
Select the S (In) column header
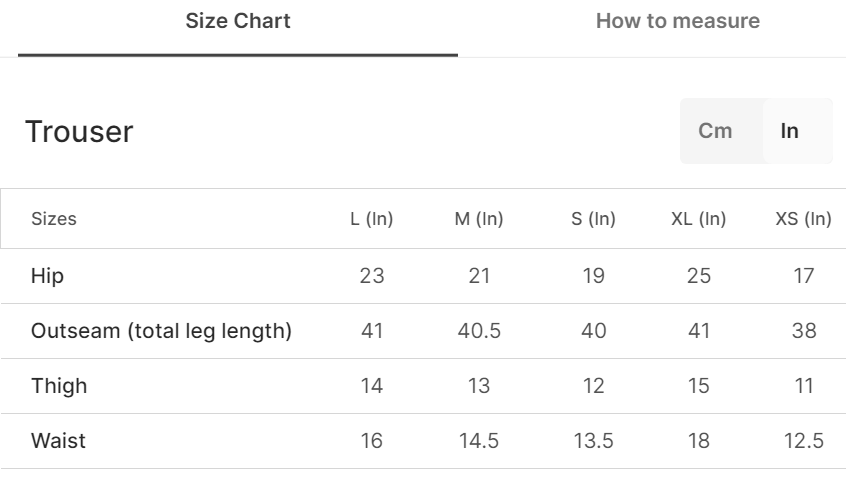click(x=593, y=219)
